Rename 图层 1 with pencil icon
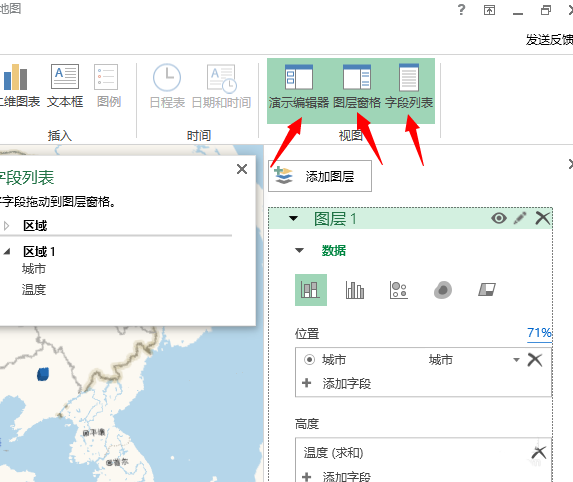Screen dimensions: 573x482 [520, 218]
